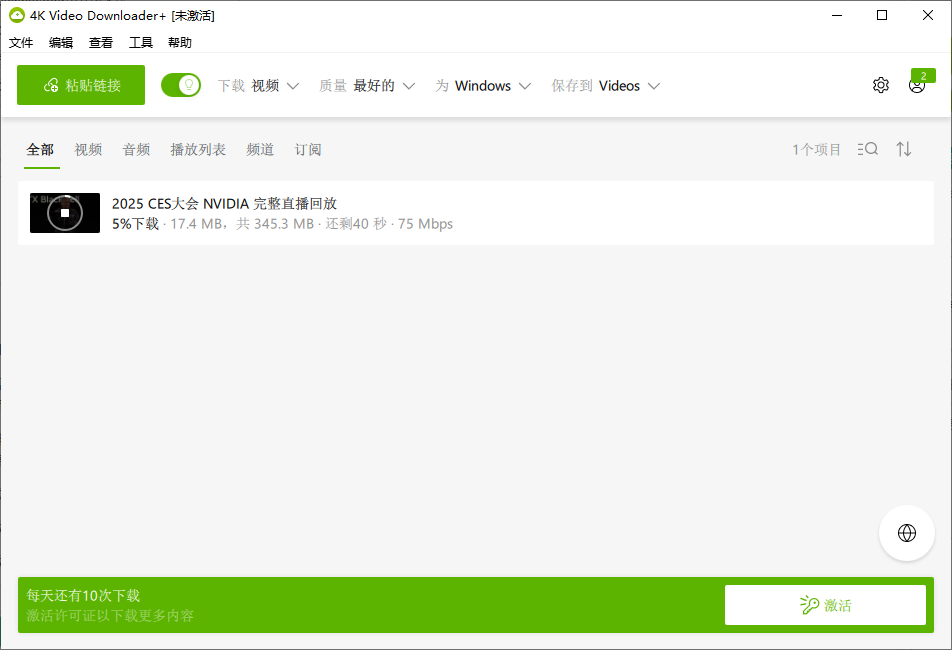This screenshot has height=650, width=952.
Task: Open the 为 Windows platform dropdown
Action: [x=483, y=86]
